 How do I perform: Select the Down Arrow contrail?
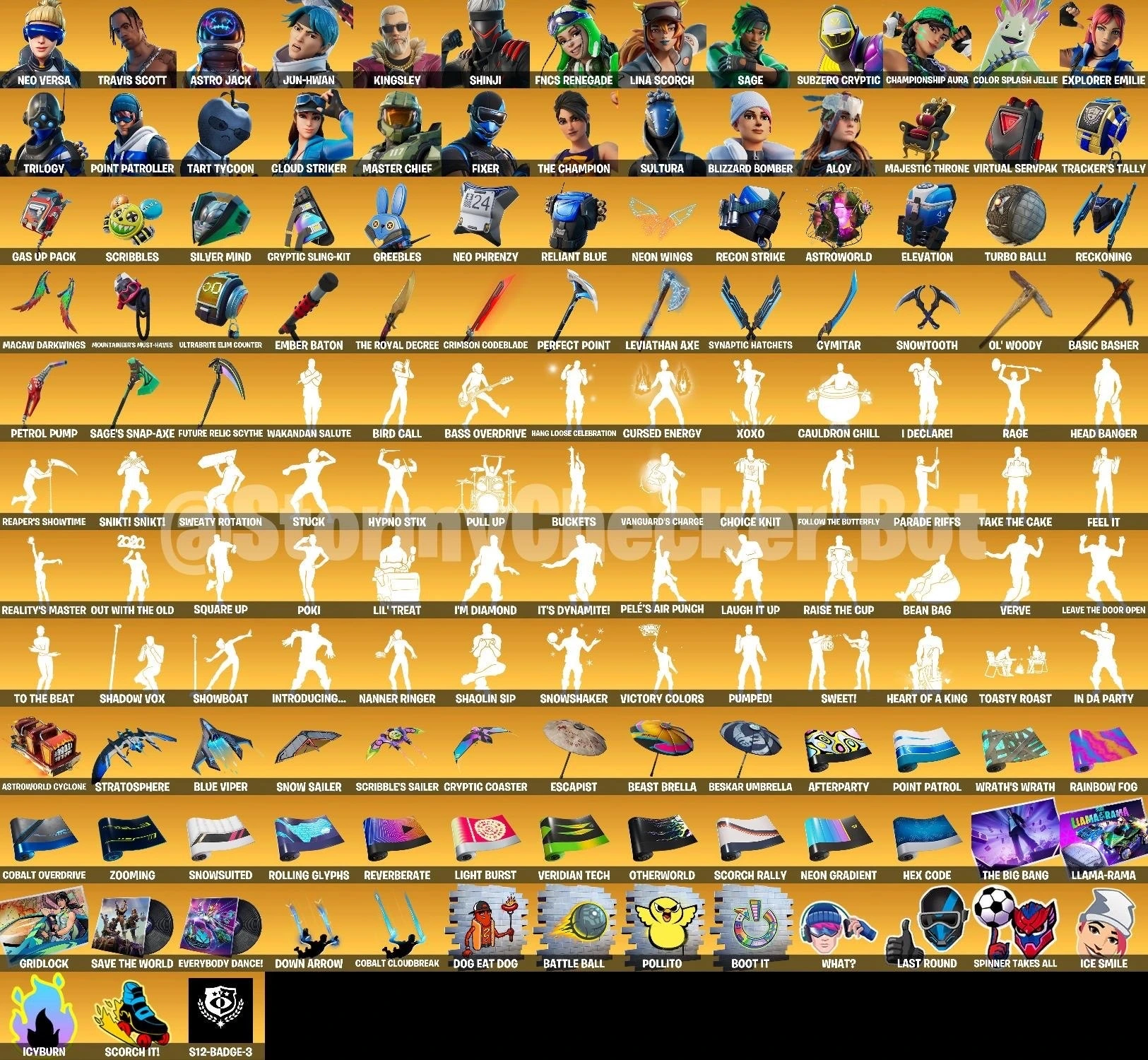pyautogui.click(x=309, y=927)
